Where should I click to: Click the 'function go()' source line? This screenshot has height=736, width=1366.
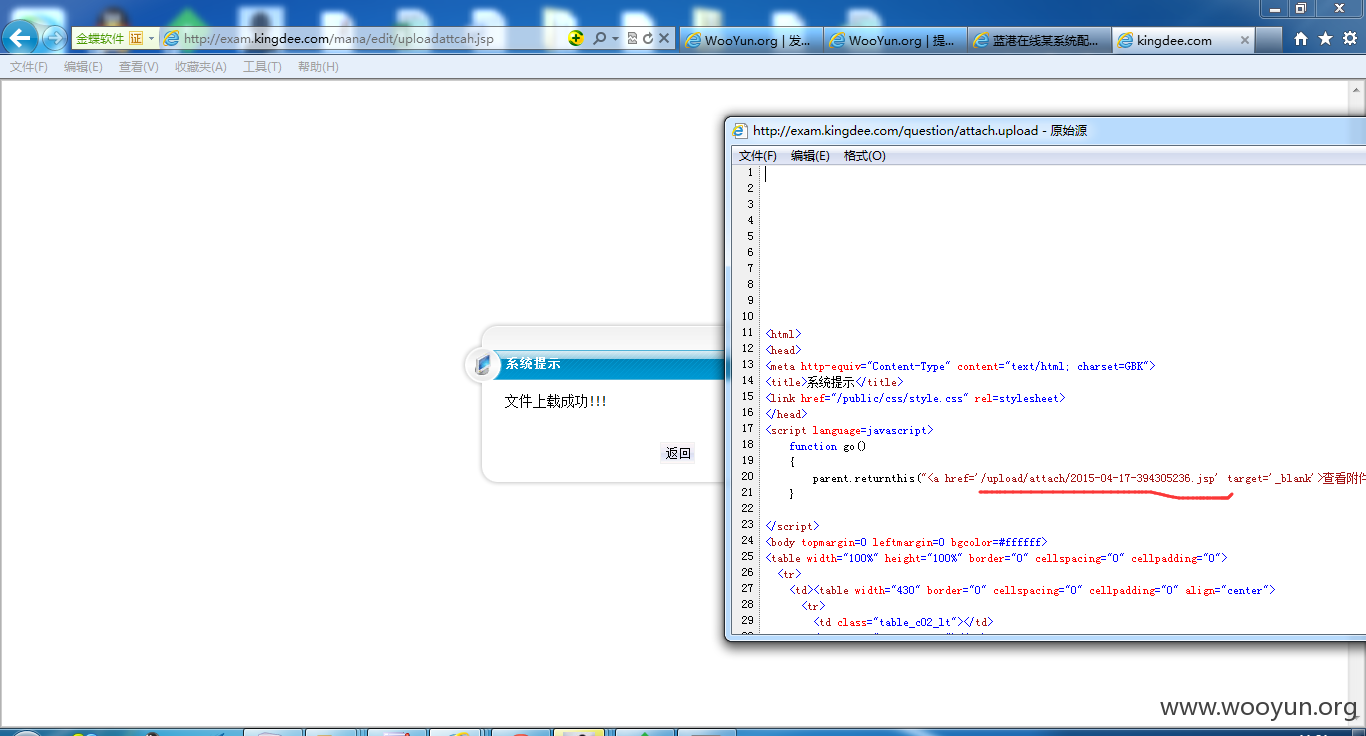(x=828, y=446)
